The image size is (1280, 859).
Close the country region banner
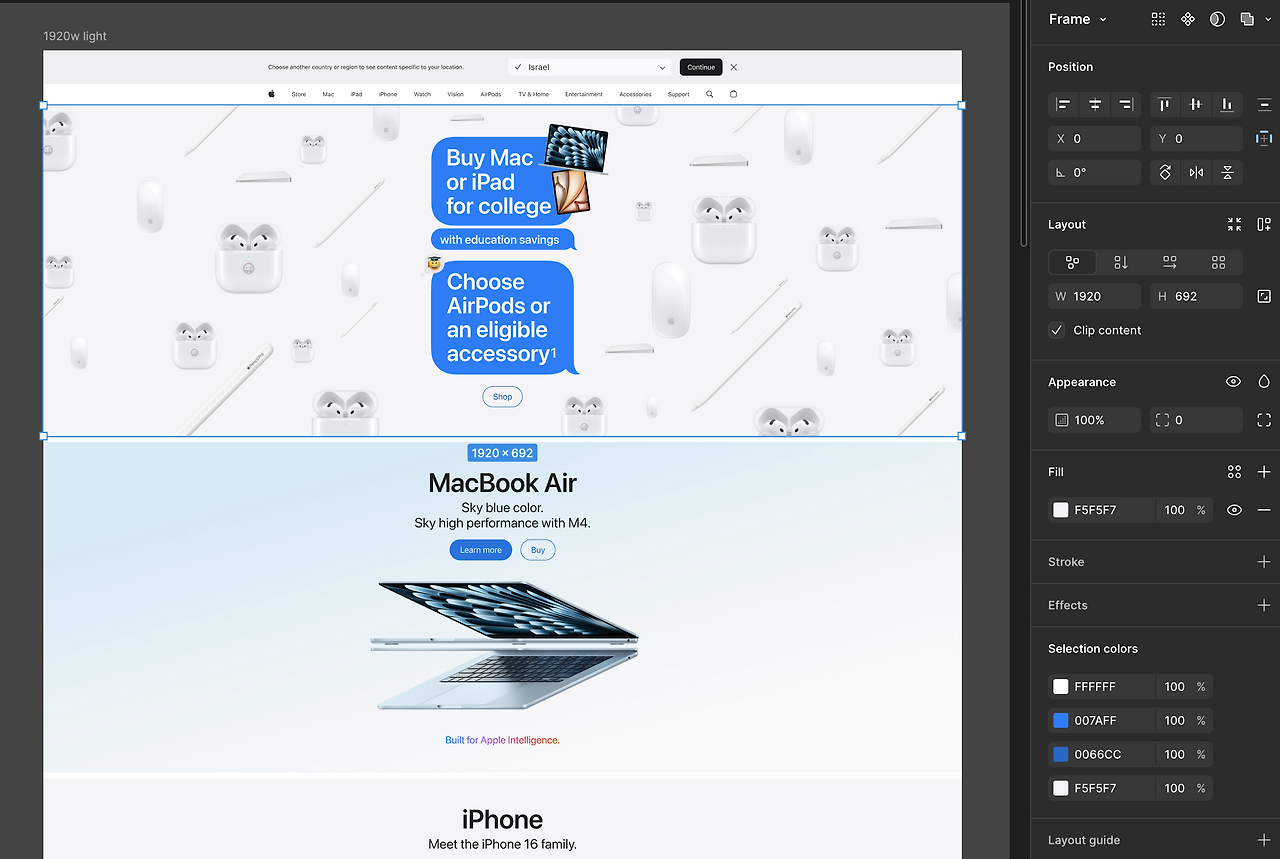point(734,67)
